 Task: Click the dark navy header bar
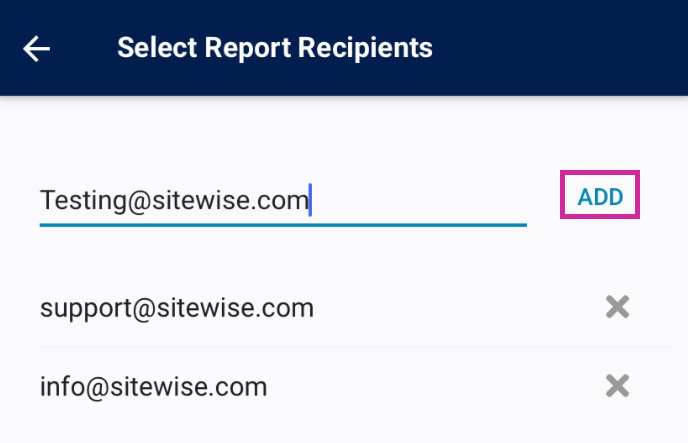tap(560, 48)
